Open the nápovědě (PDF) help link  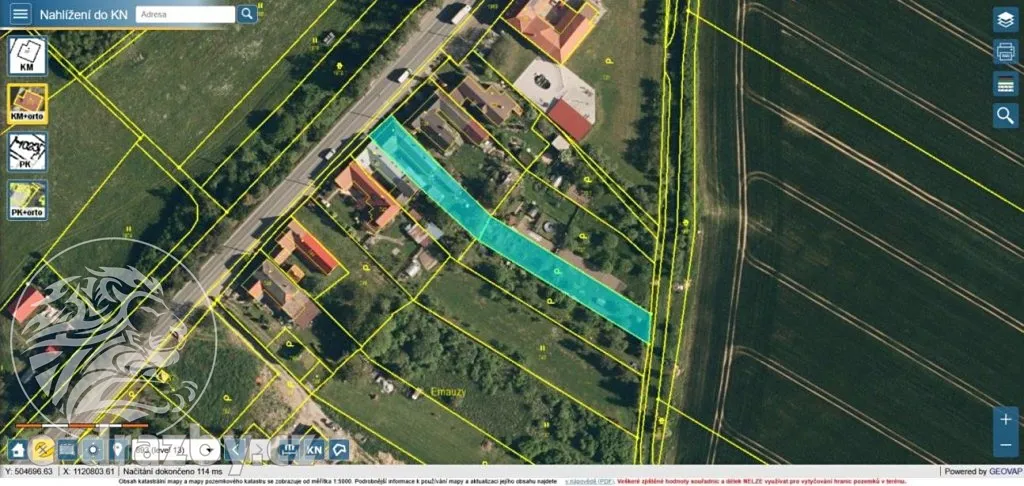pyautogui.click(x=592, y=481)
